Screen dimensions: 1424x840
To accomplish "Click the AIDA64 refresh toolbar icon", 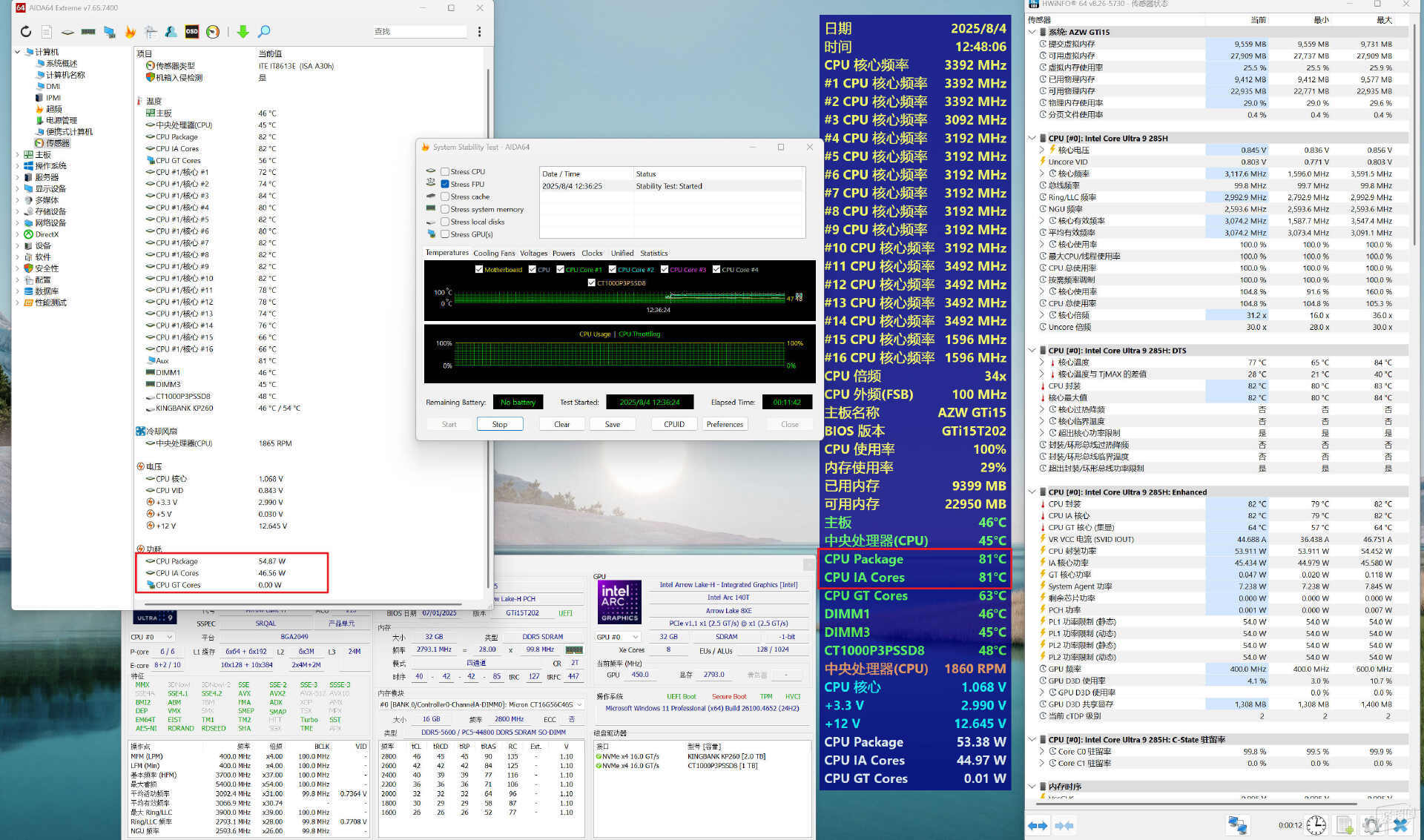I will [26, 31].
